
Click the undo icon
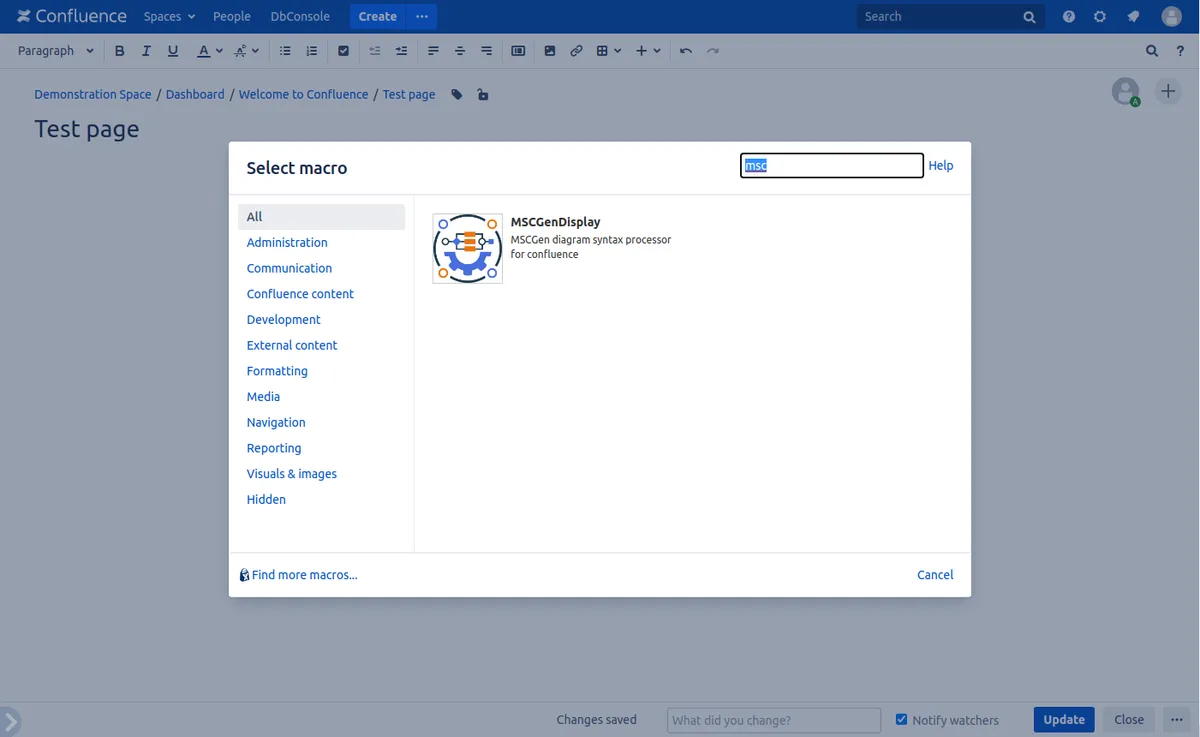click(x=686, y=51)
